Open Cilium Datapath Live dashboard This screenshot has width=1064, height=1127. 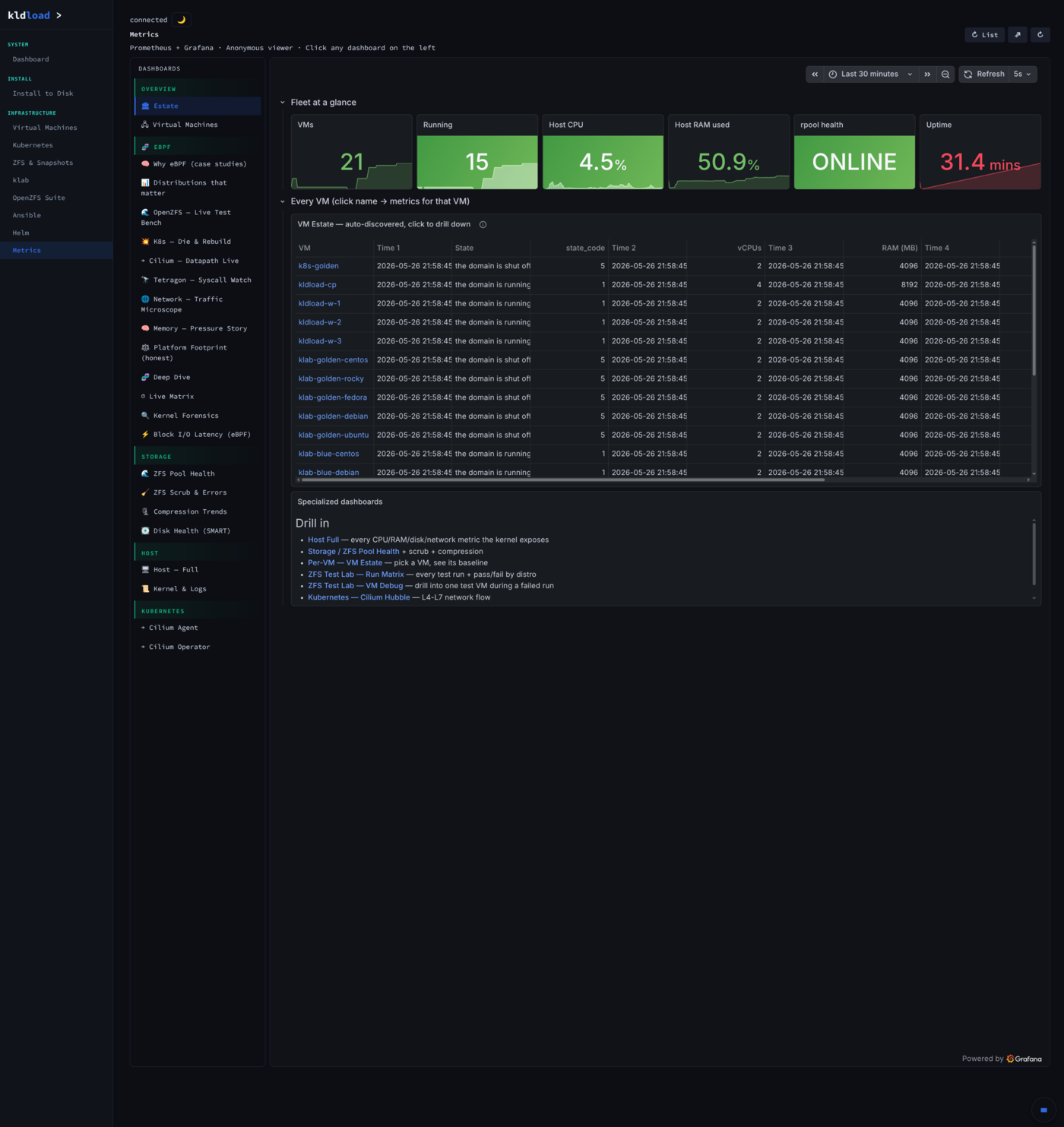[198, 261]
